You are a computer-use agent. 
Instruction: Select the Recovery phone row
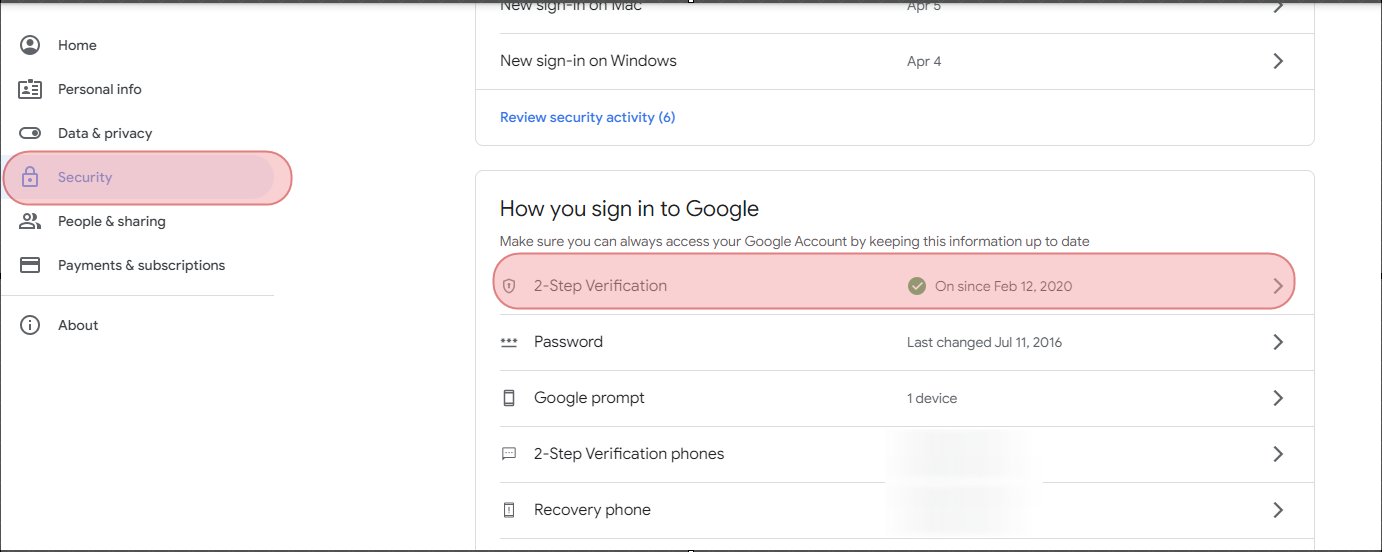894,510
